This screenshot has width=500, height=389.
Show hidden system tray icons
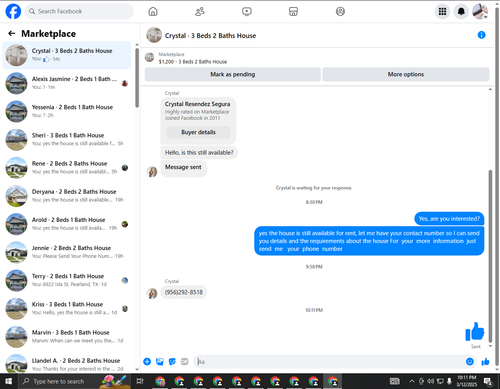pos(412,381)
